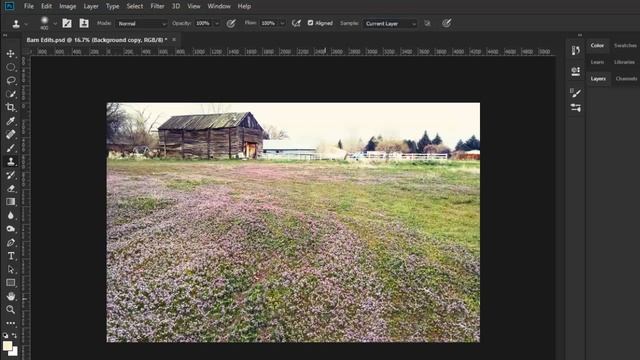Viewport: 640px width, 360px height.
Task: Open the History panel icon
Action: pyautogui.click(x=576, y=50)
